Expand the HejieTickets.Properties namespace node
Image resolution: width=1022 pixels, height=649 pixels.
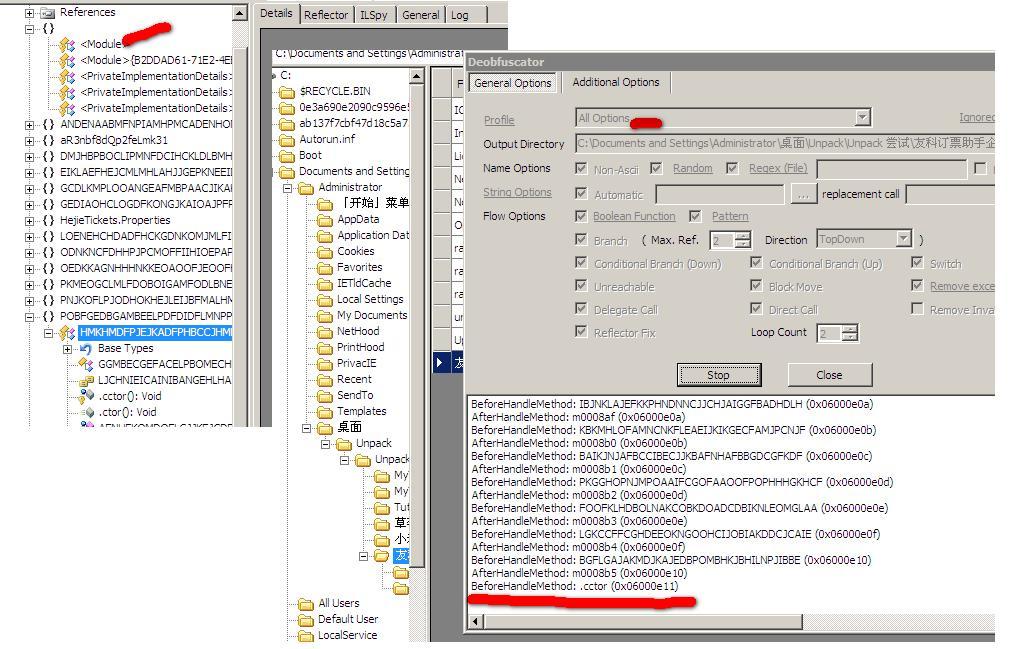(30, 220)
